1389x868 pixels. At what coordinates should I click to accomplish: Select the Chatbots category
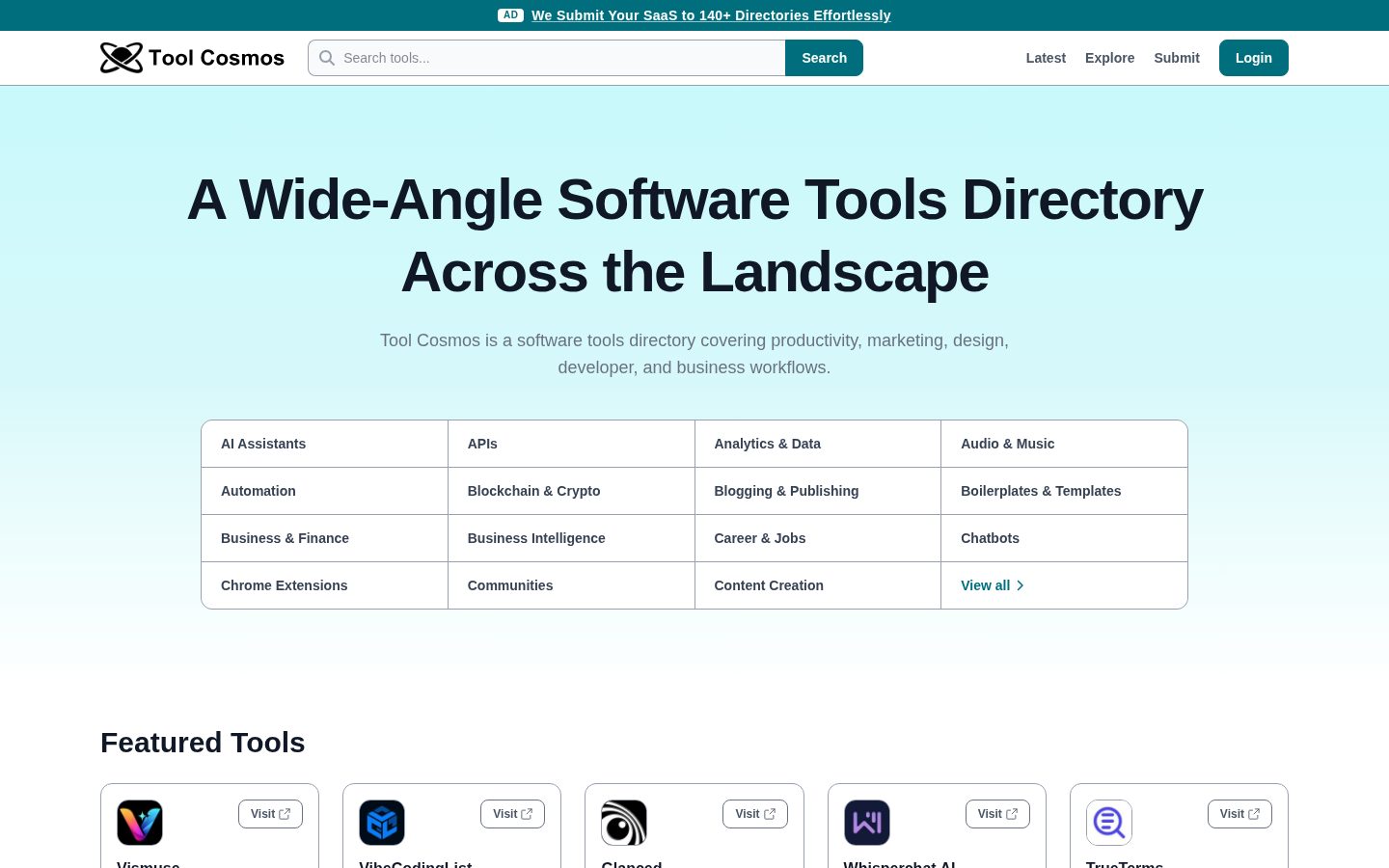click(x=1064, y=538)
